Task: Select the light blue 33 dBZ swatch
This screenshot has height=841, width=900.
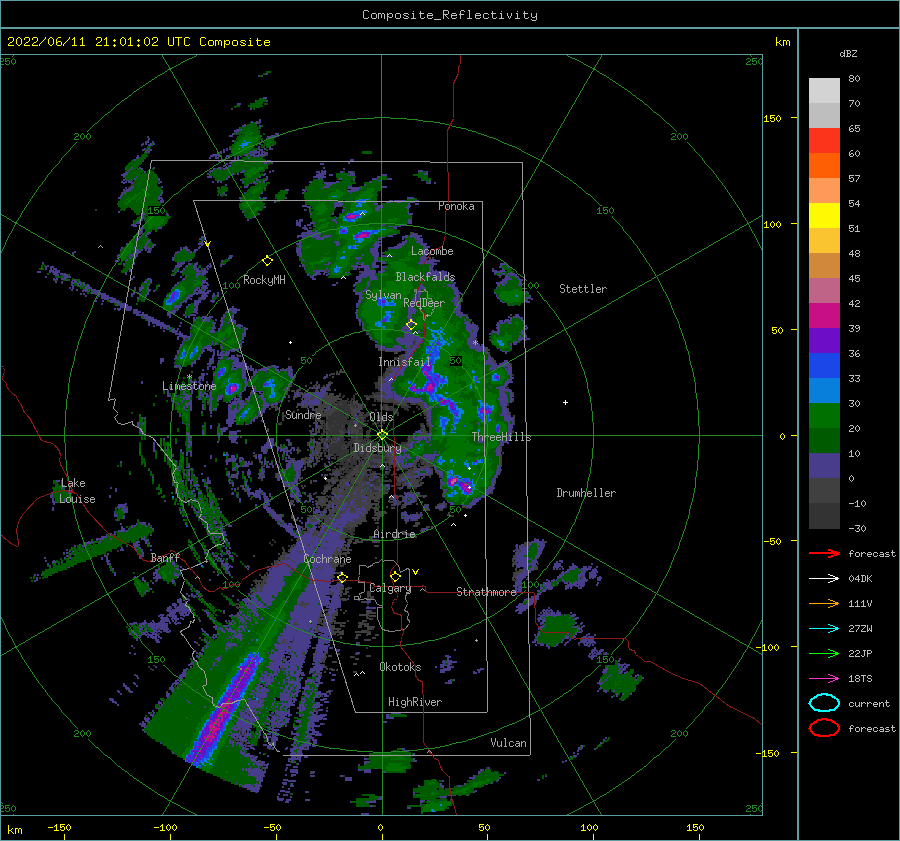Action: click(824, 390)
